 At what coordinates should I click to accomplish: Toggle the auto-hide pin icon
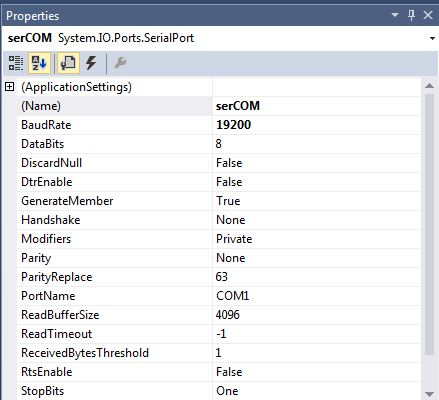click(412, 15)
